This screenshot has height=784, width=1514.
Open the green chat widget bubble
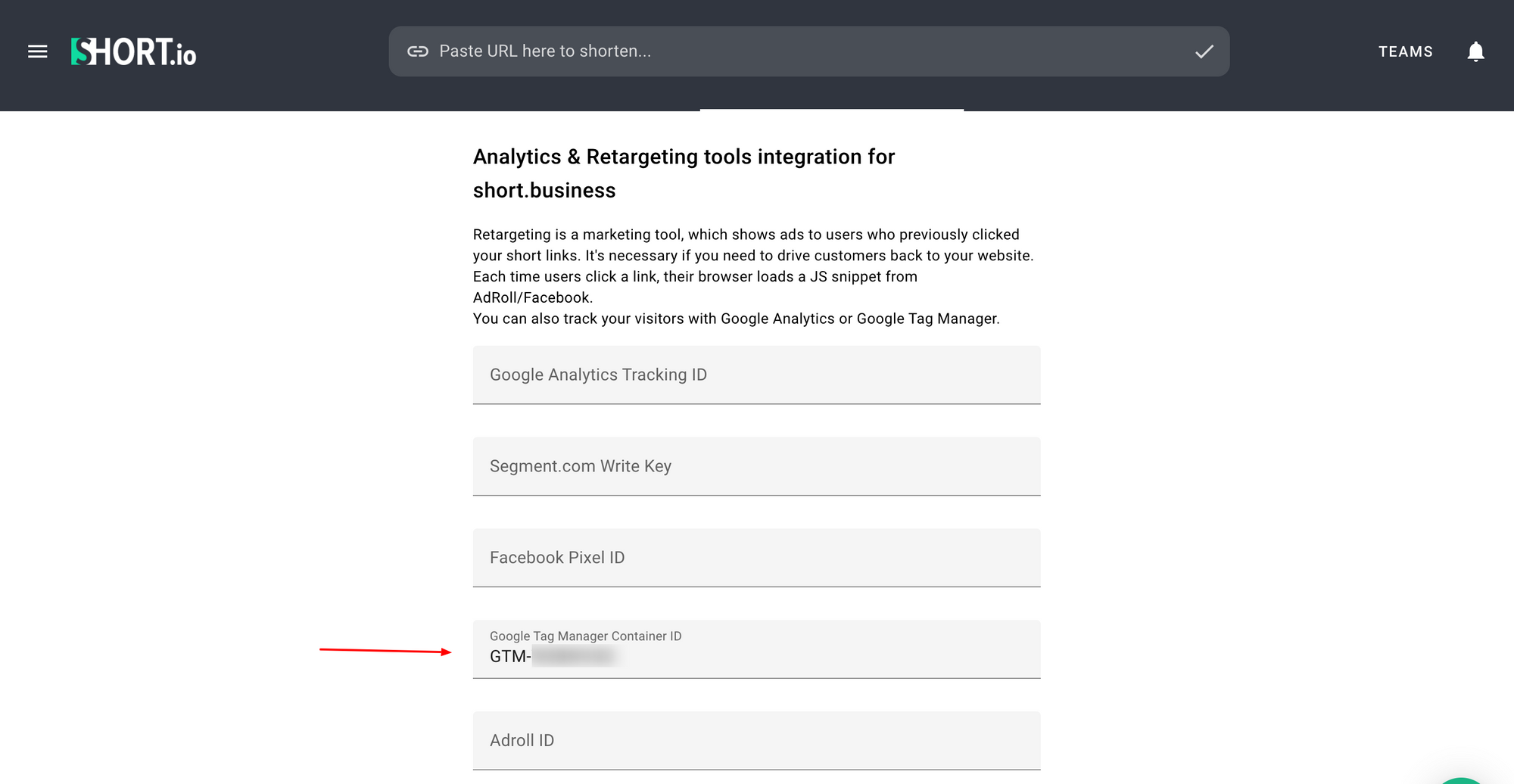tap(1461, 780)
